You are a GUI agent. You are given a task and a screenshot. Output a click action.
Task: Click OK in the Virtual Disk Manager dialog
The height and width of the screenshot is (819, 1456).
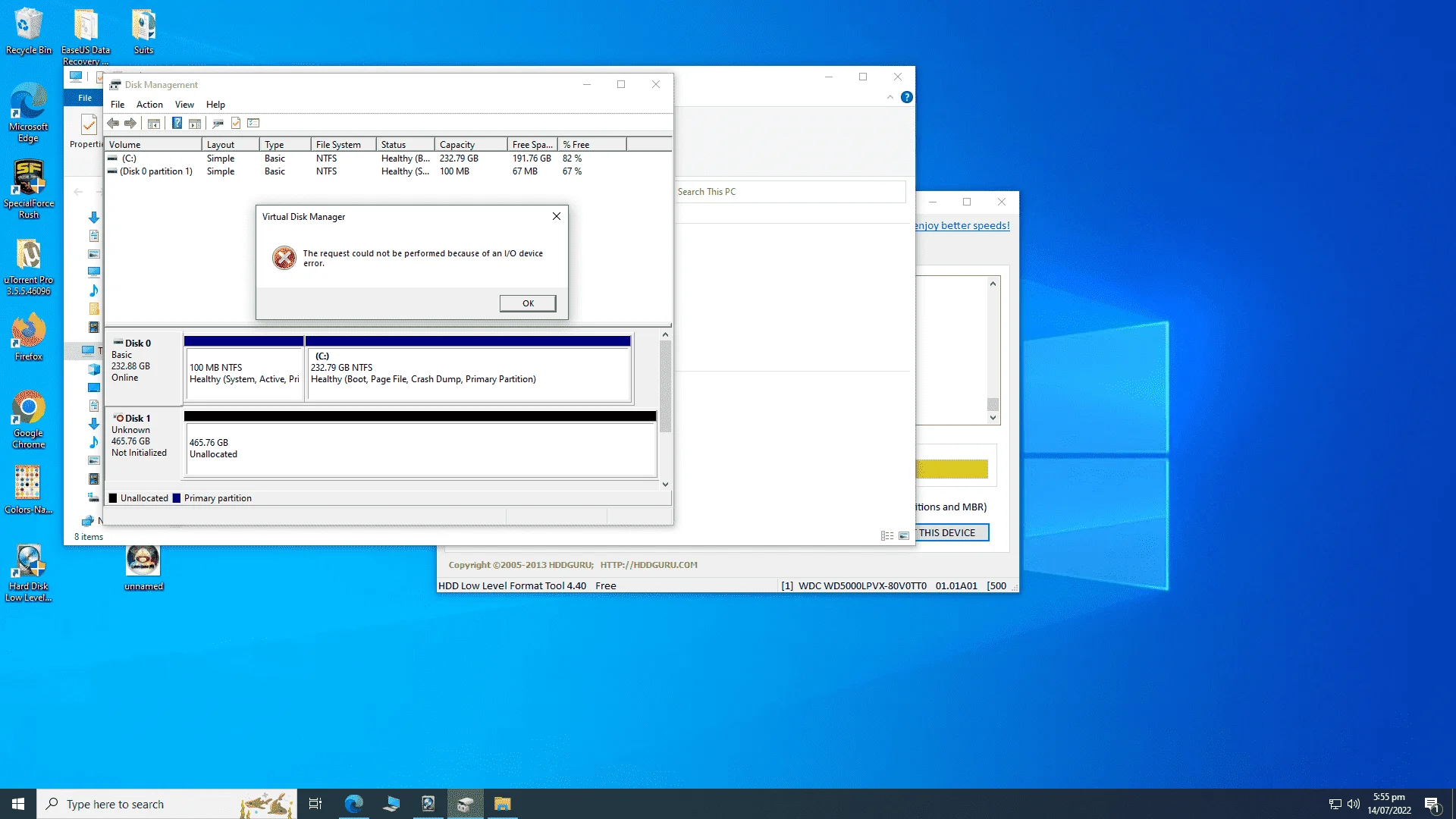(528, 303)
